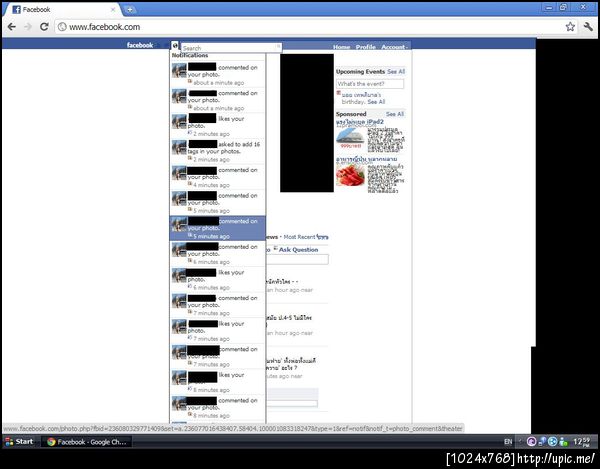
Task: Bookmark this page with the star icon
Action: (x=570, y=26)
